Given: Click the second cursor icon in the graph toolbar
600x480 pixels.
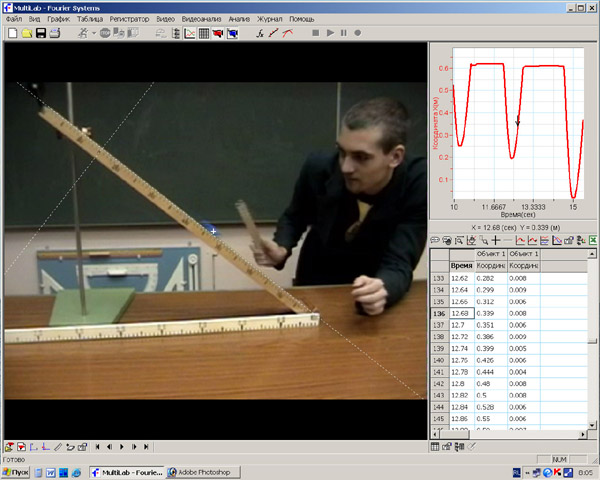Looking at the screenshot, I should click(447, 240).
